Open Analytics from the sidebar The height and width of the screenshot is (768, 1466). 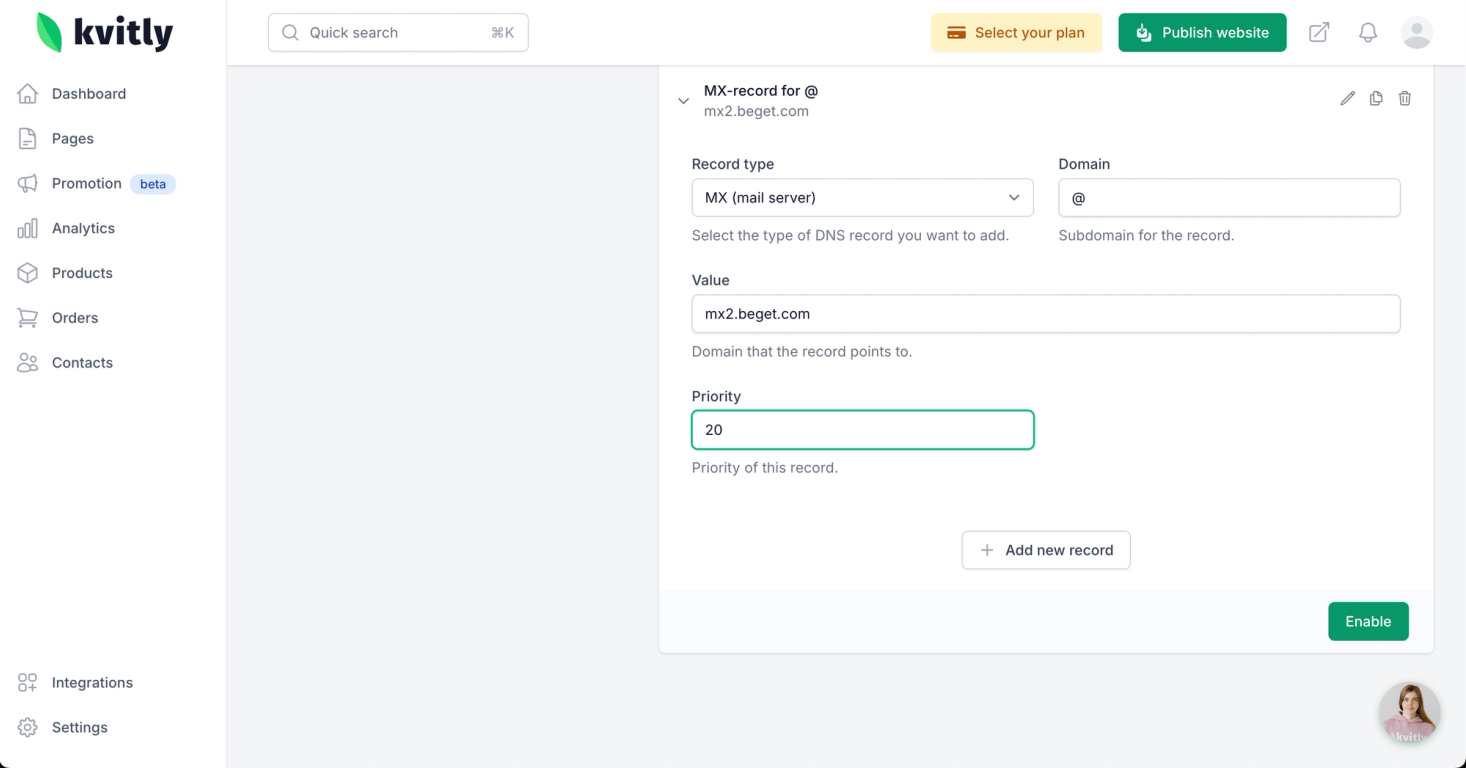pos(83,228)
